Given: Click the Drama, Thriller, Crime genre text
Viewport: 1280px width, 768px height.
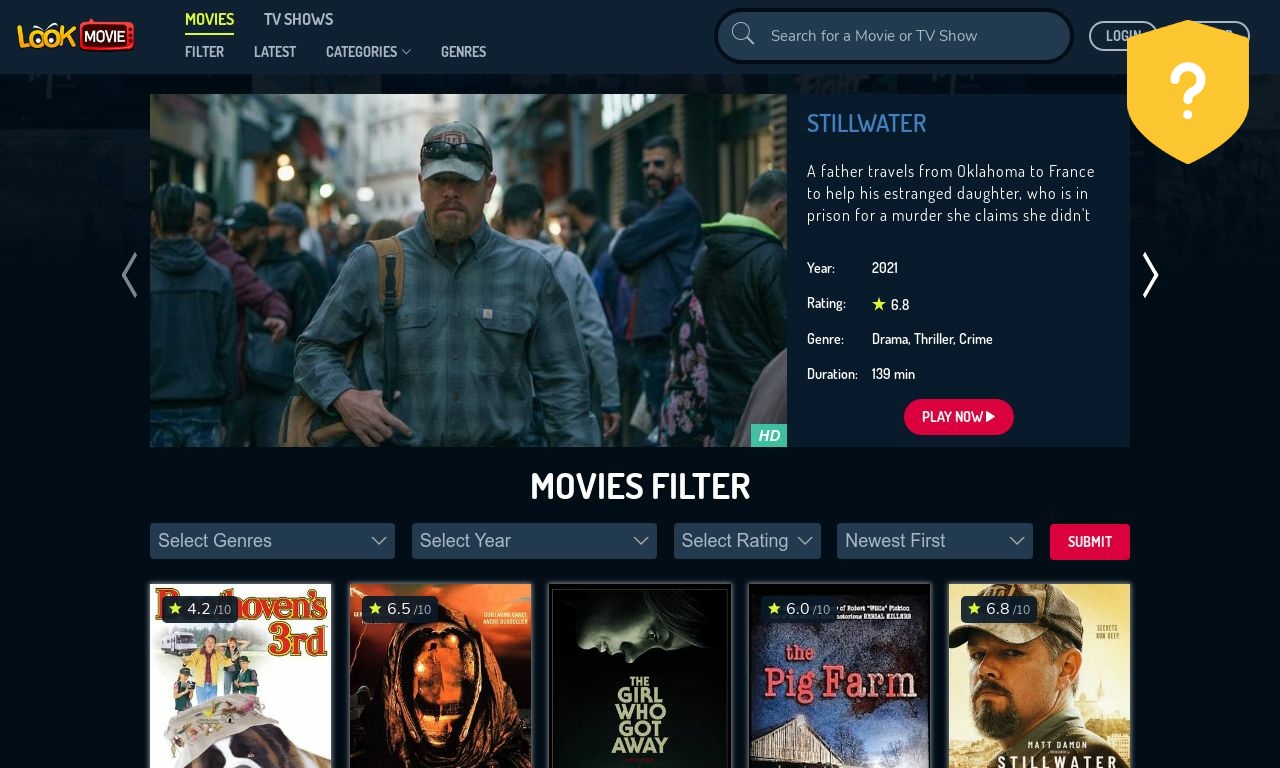Looking at the screenshot, I should pos(932,339).
